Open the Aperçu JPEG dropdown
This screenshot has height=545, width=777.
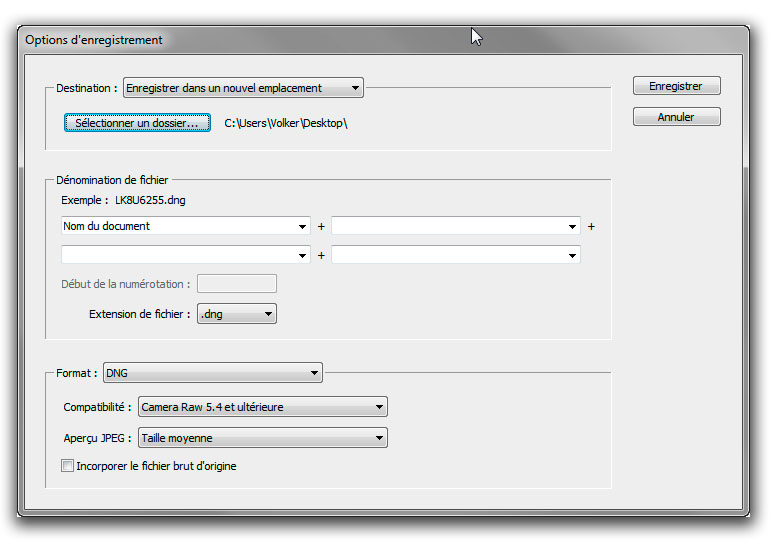pos(263,438)
